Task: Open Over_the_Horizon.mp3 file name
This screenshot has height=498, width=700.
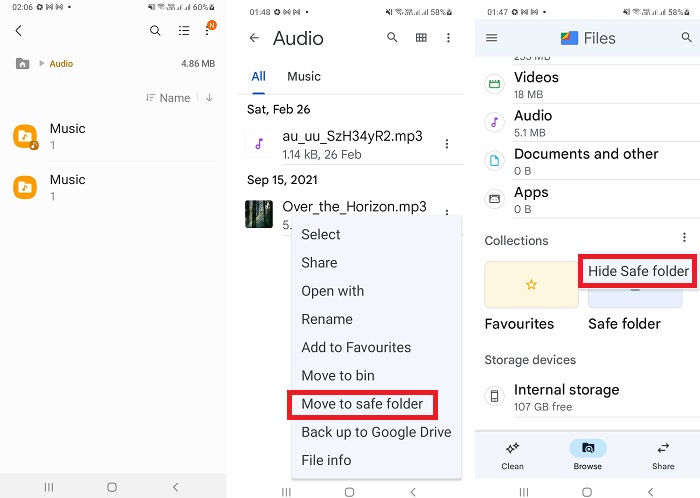Action: [x=354, y=207]
